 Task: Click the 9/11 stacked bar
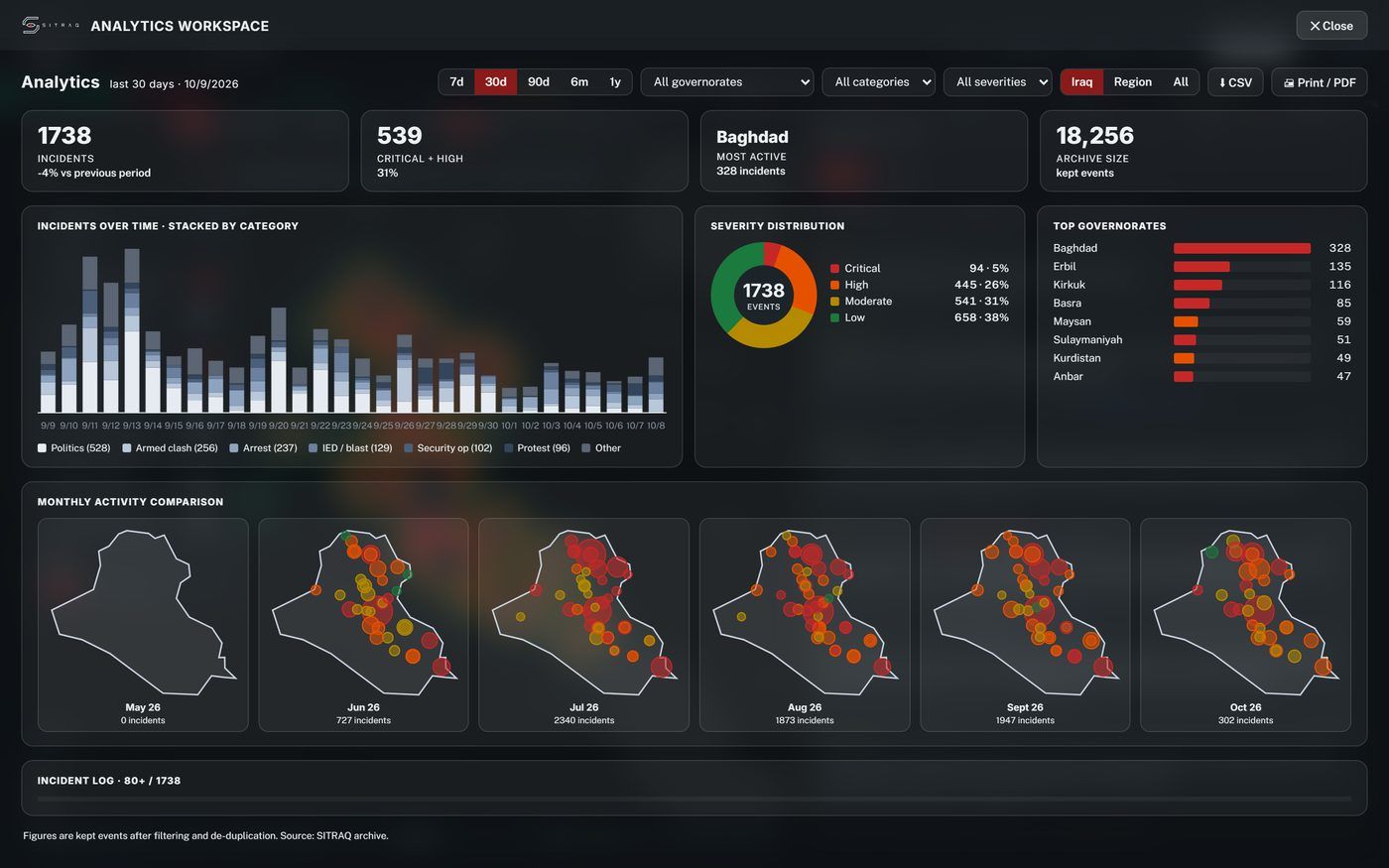[x=90, y=334]
